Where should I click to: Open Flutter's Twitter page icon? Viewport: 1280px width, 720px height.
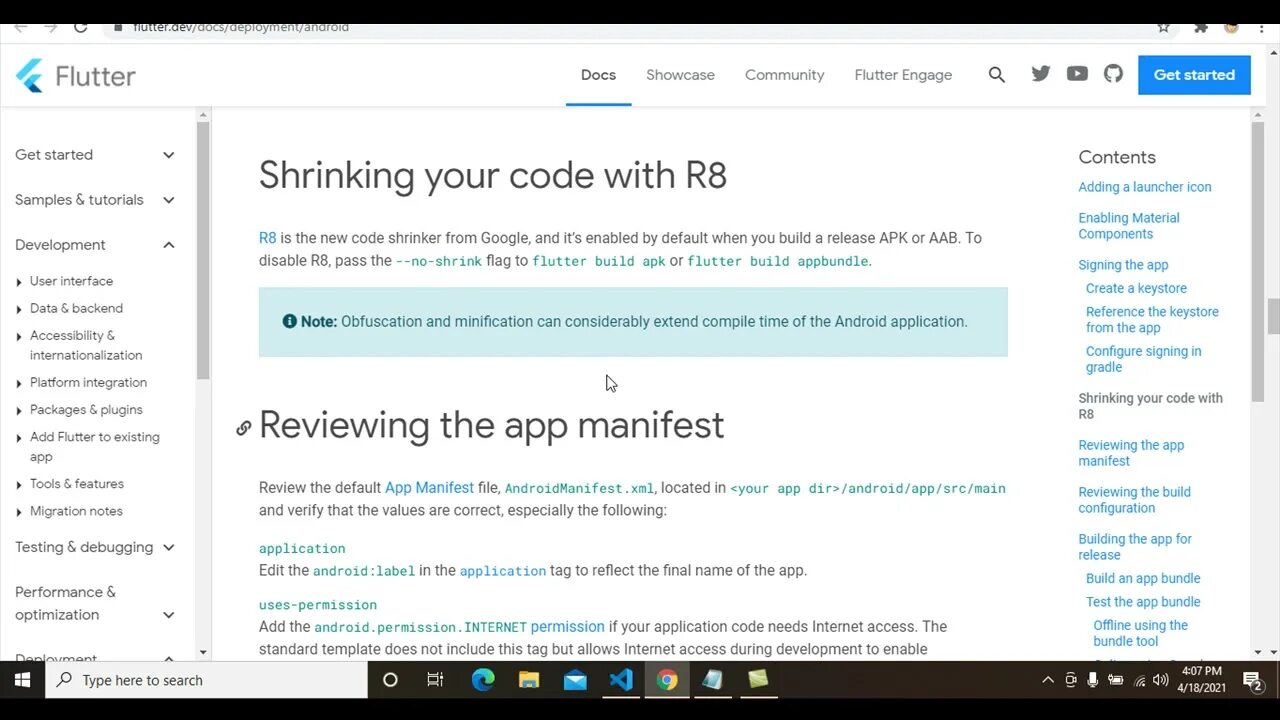tap(1041, 74)
